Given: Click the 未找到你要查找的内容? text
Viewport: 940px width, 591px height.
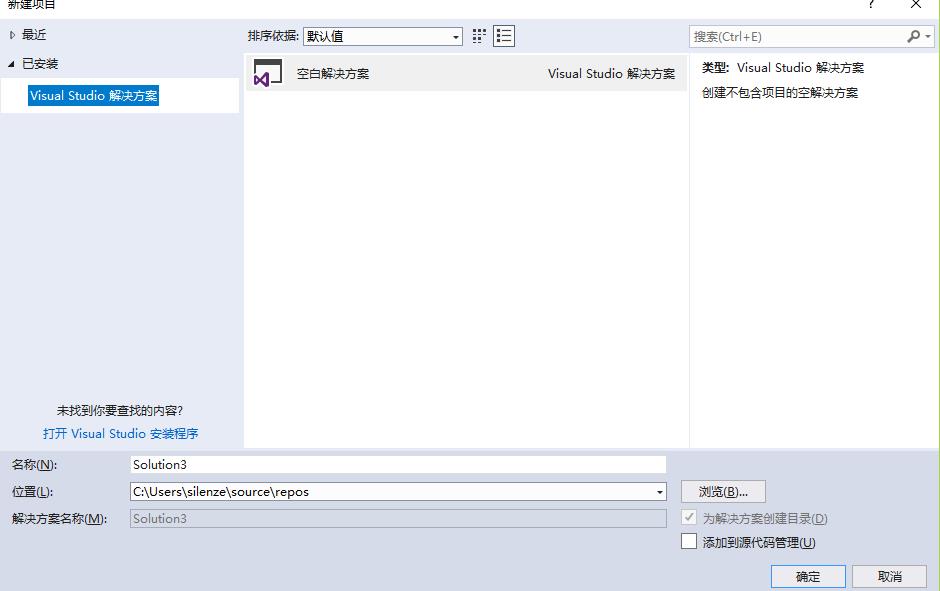Looking at the screenshot, I should pyautogui.click(x=119, y=411).
